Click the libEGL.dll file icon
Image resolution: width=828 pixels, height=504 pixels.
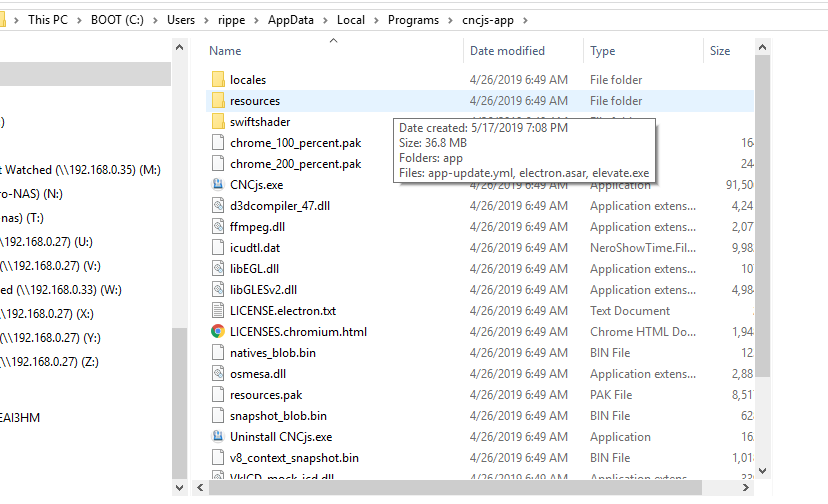click(x=218, y=268)
